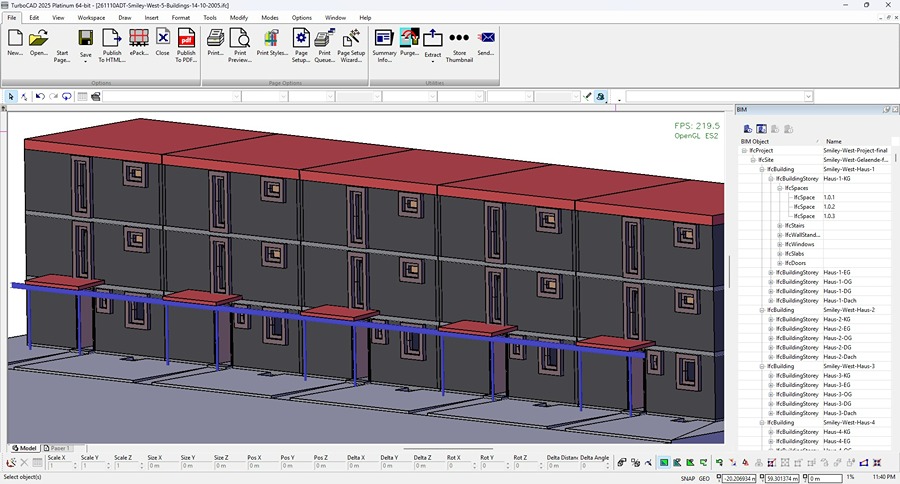Open the Modify menu

[239, 18]
